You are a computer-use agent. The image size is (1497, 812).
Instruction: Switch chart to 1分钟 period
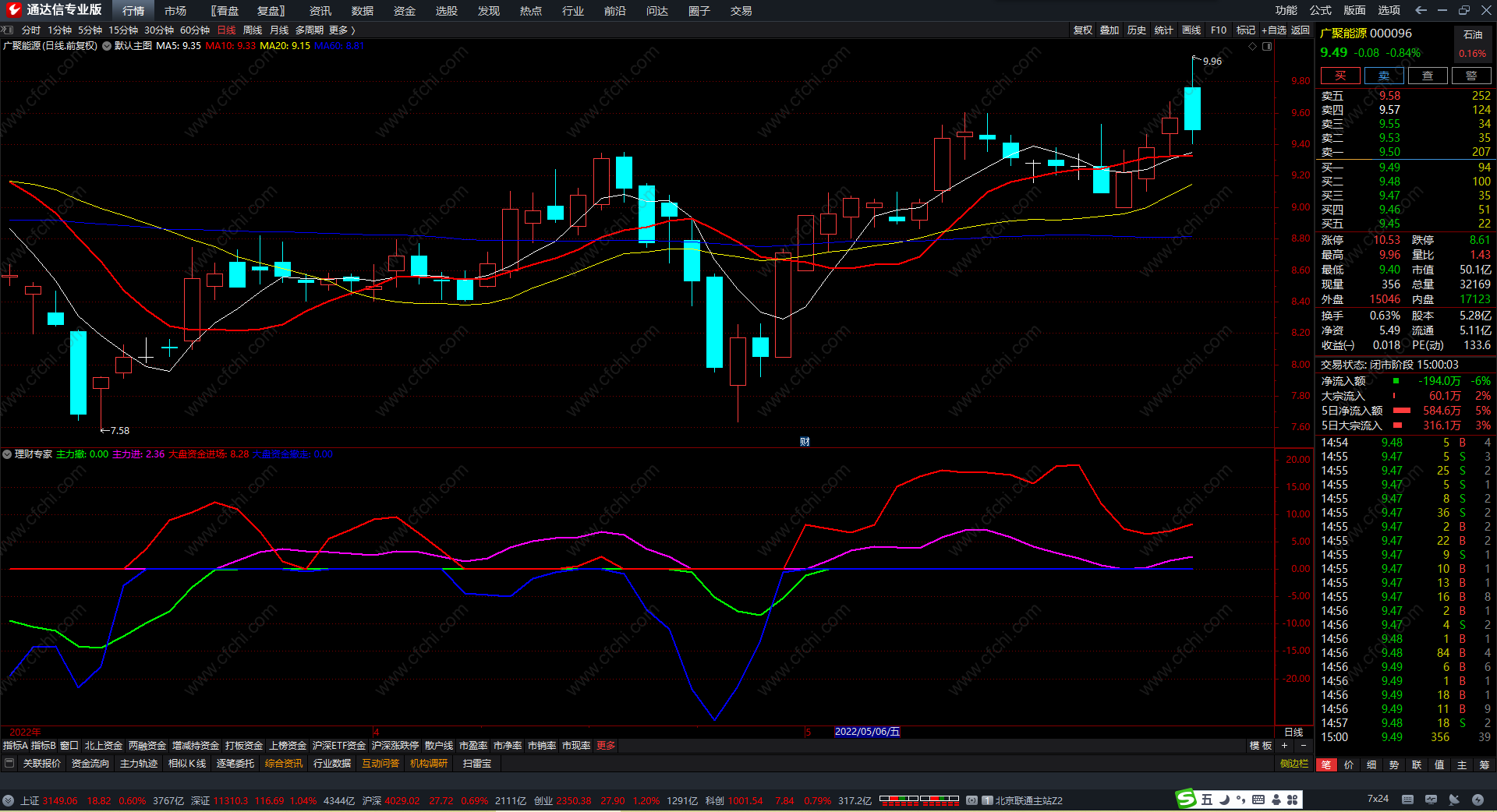click(x=60, y=30)
